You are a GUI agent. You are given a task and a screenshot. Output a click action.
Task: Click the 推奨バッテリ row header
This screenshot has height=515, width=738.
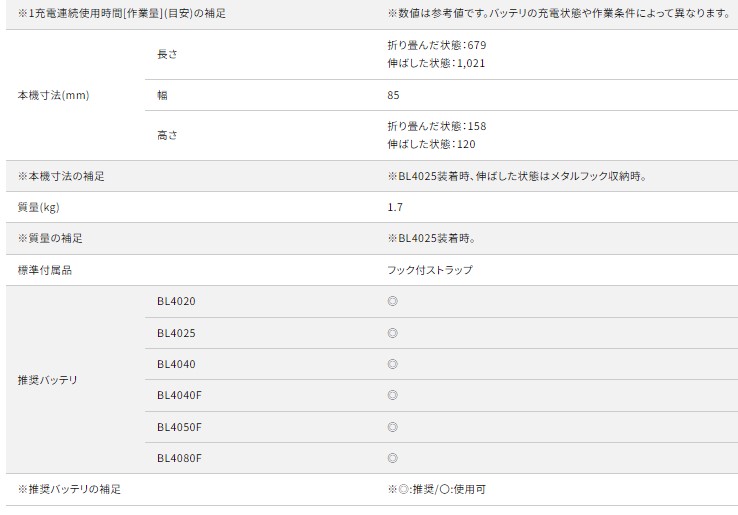click(47, 380)
